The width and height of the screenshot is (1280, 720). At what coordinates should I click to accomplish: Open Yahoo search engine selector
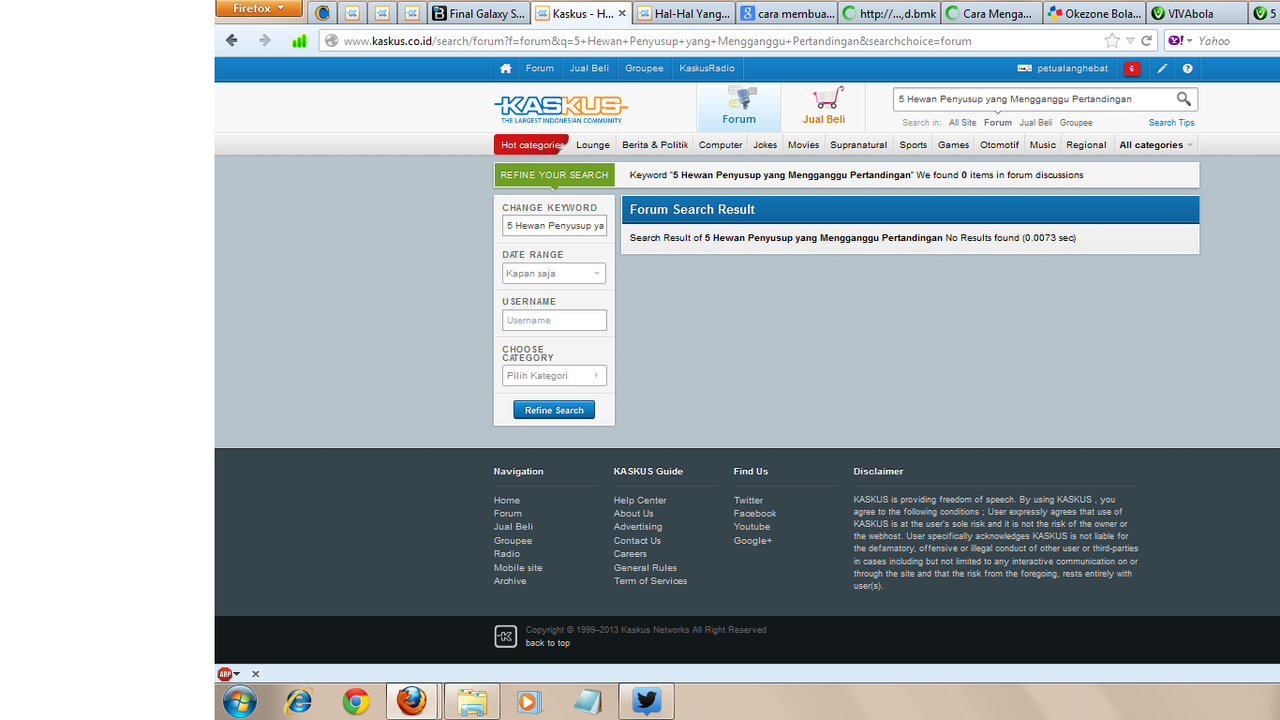coord(1179,41)
